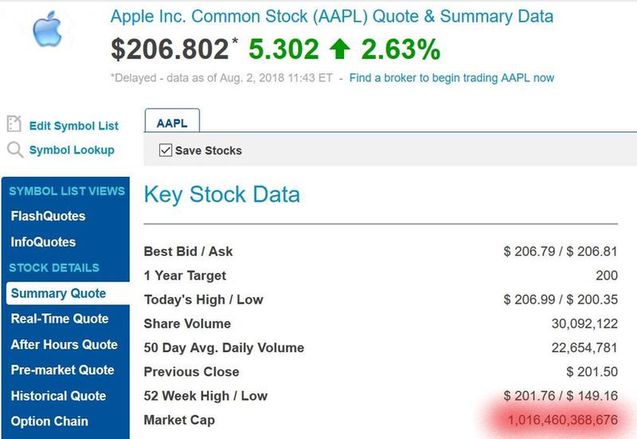Toggle the Save Stocks checkbox

pyautogui.click(x=165, y=150)
